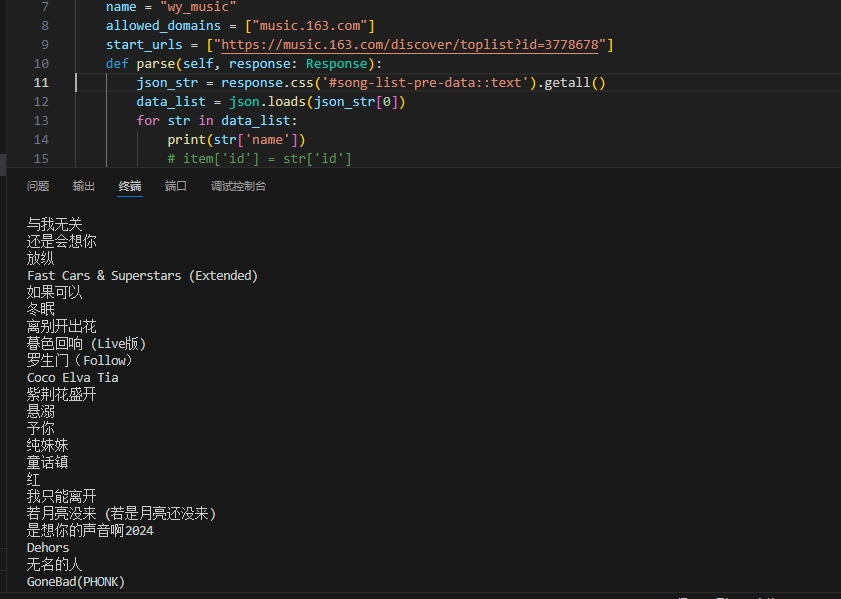Click terminal output 暮色回响 (Live版)
Screen dimensions: 841x599
86,344
